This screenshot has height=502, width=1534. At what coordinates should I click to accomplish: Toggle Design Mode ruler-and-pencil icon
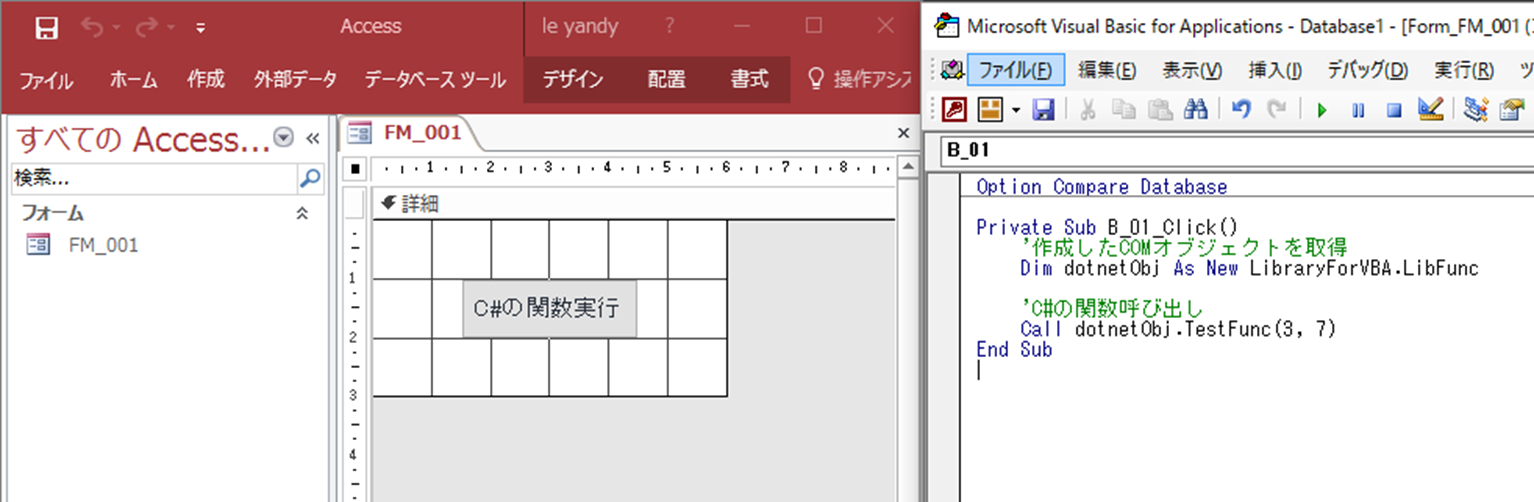[1430, 110]
